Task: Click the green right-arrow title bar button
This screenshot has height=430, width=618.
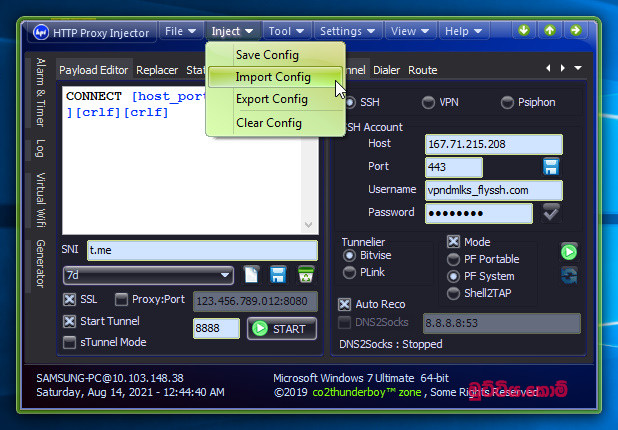Action: pos(576,30)
